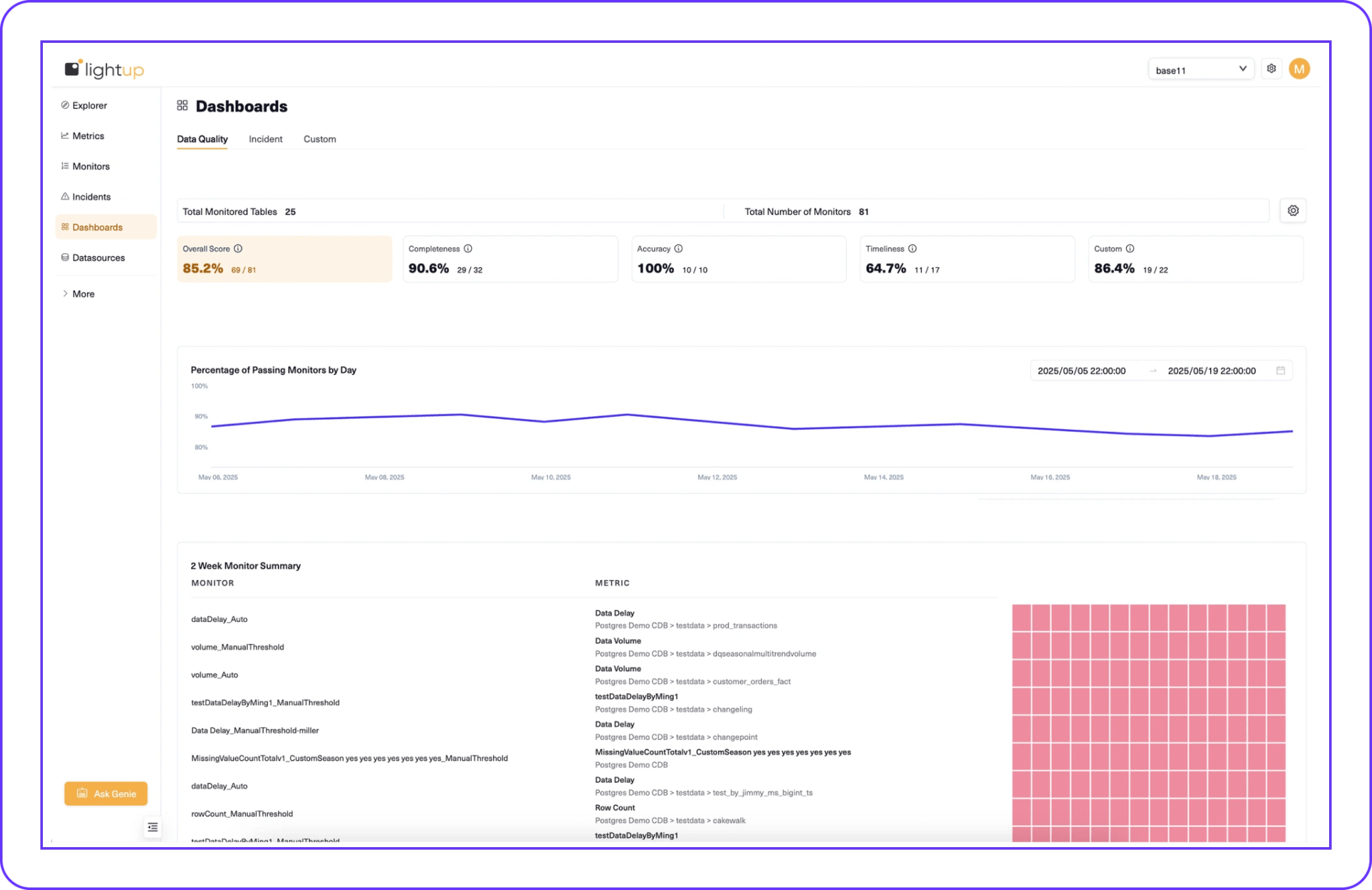The width and height of the screenshot is (1372, 890).
Task: Open the dashboard settings gear near Total Monitors
Action: [x=1293, y=210]
